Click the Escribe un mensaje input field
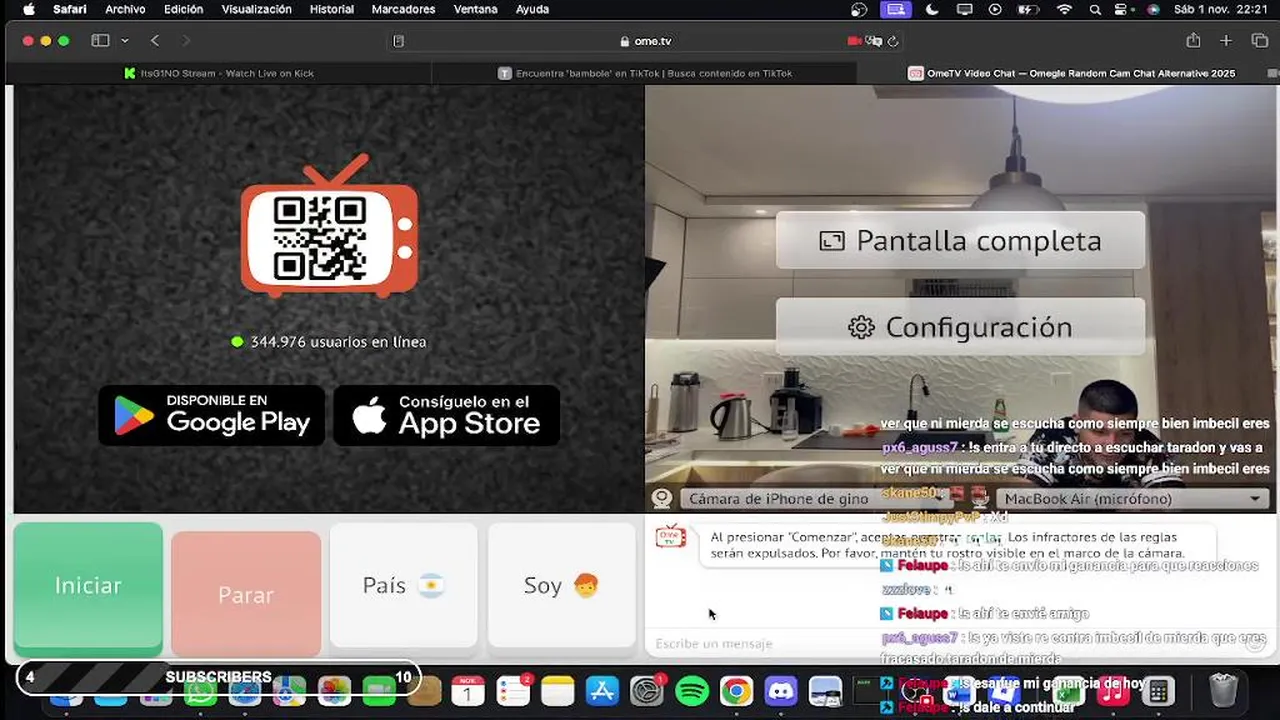 tap(940, 643)
